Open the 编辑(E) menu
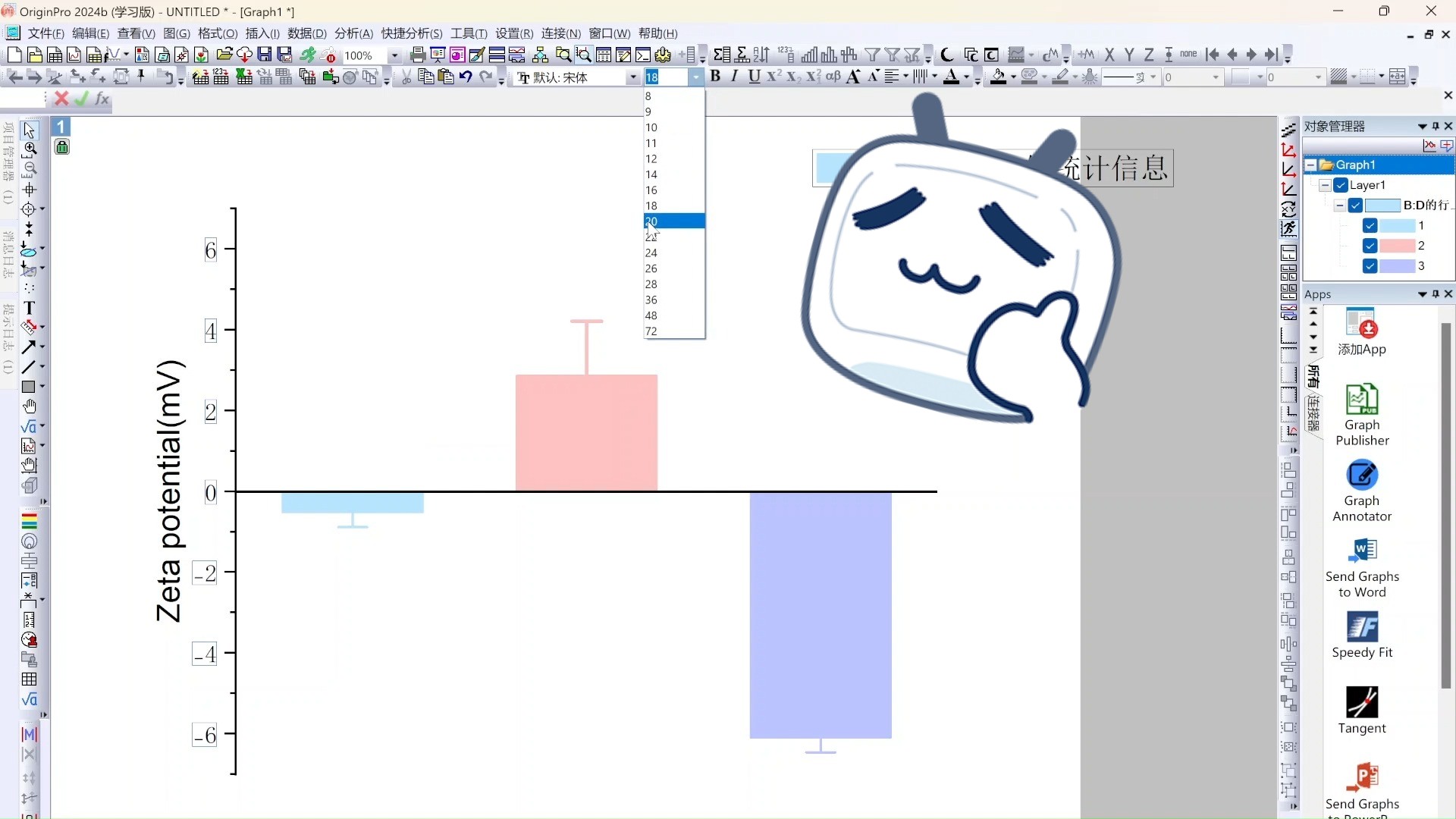Image resolution: width=1456 pixels, height=819 pixels. [90, 33]
